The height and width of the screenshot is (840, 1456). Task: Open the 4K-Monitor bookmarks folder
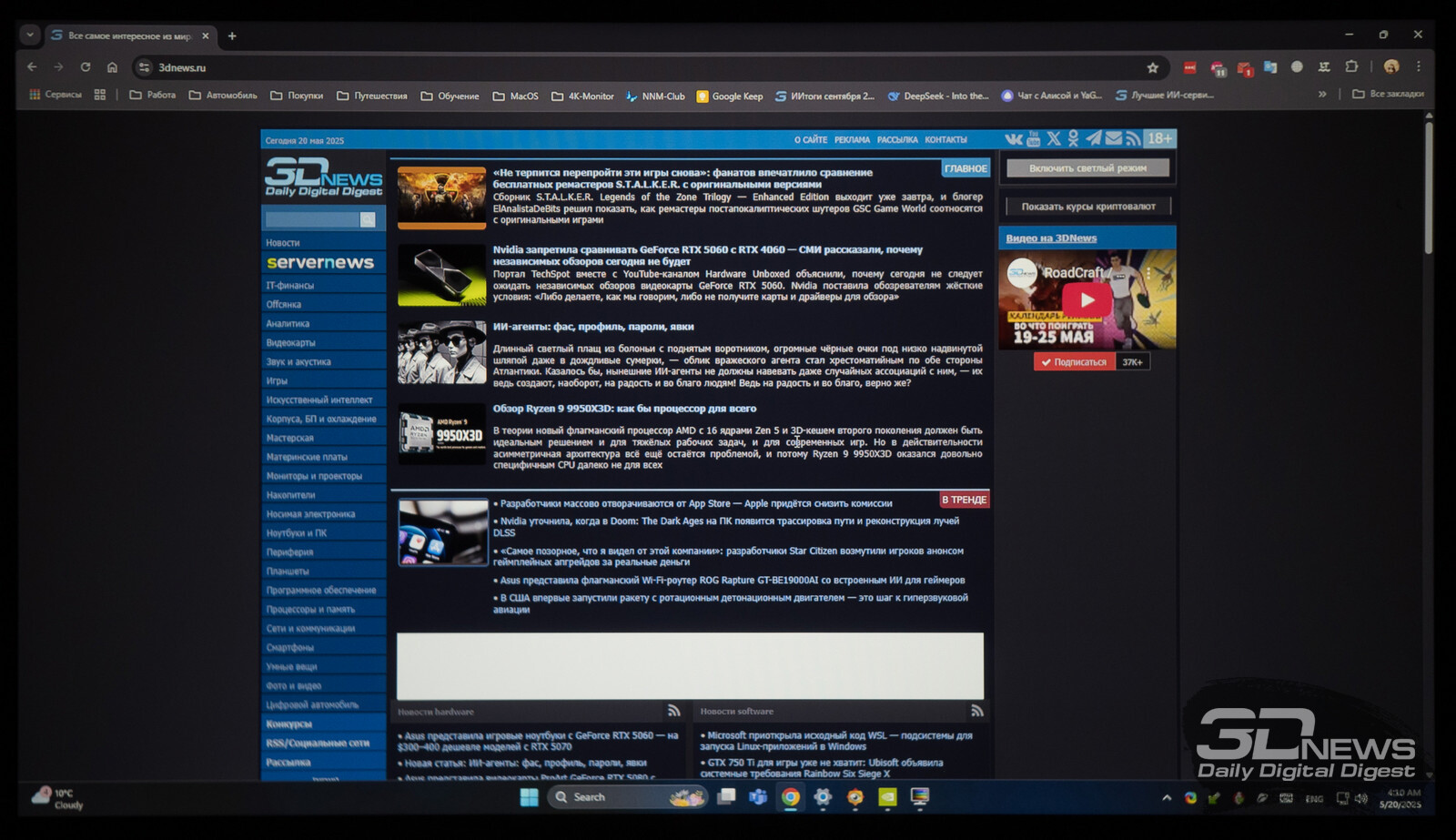(x=582, y=96)
